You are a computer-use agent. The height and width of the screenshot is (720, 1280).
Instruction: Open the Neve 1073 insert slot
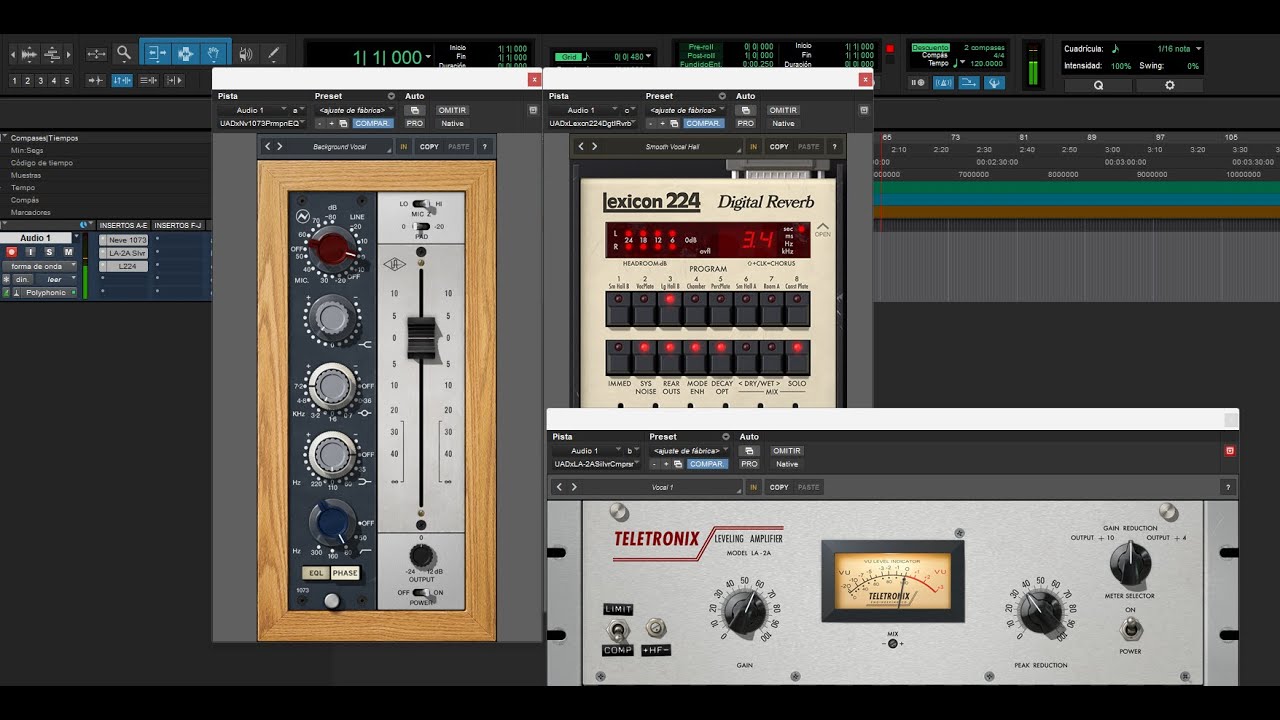tap(124, 240)
